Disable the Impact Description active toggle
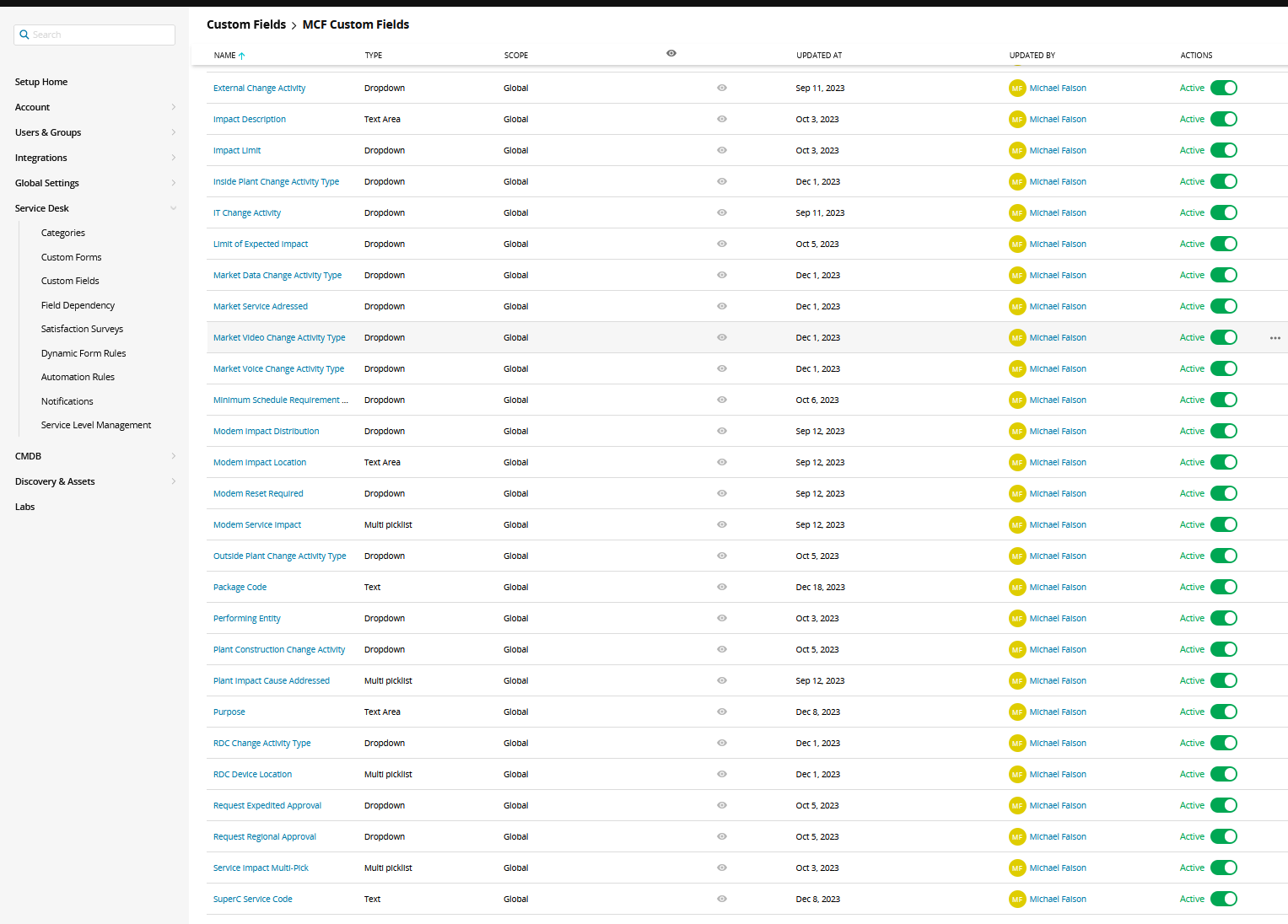Screen dimensions: 1288x924 1224,119
